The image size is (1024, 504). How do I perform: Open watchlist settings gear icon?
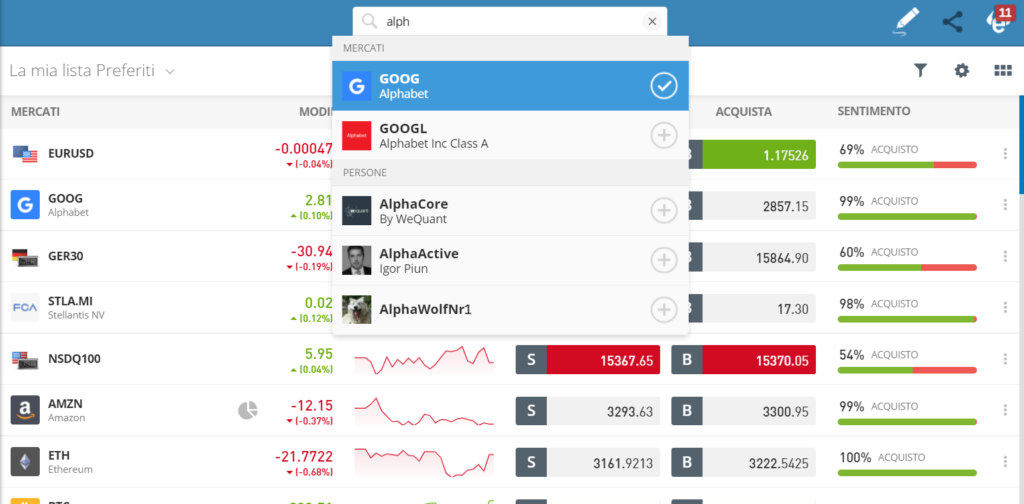962,71
